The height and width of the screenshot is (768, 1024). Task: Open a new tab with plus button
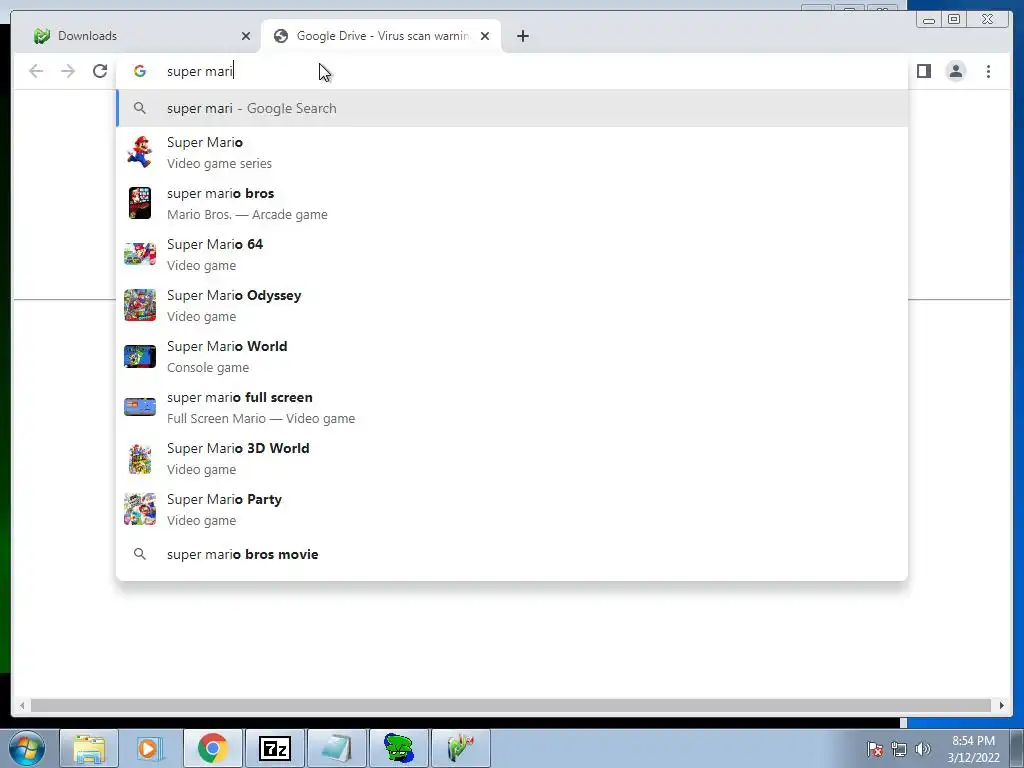click(522, 36)
